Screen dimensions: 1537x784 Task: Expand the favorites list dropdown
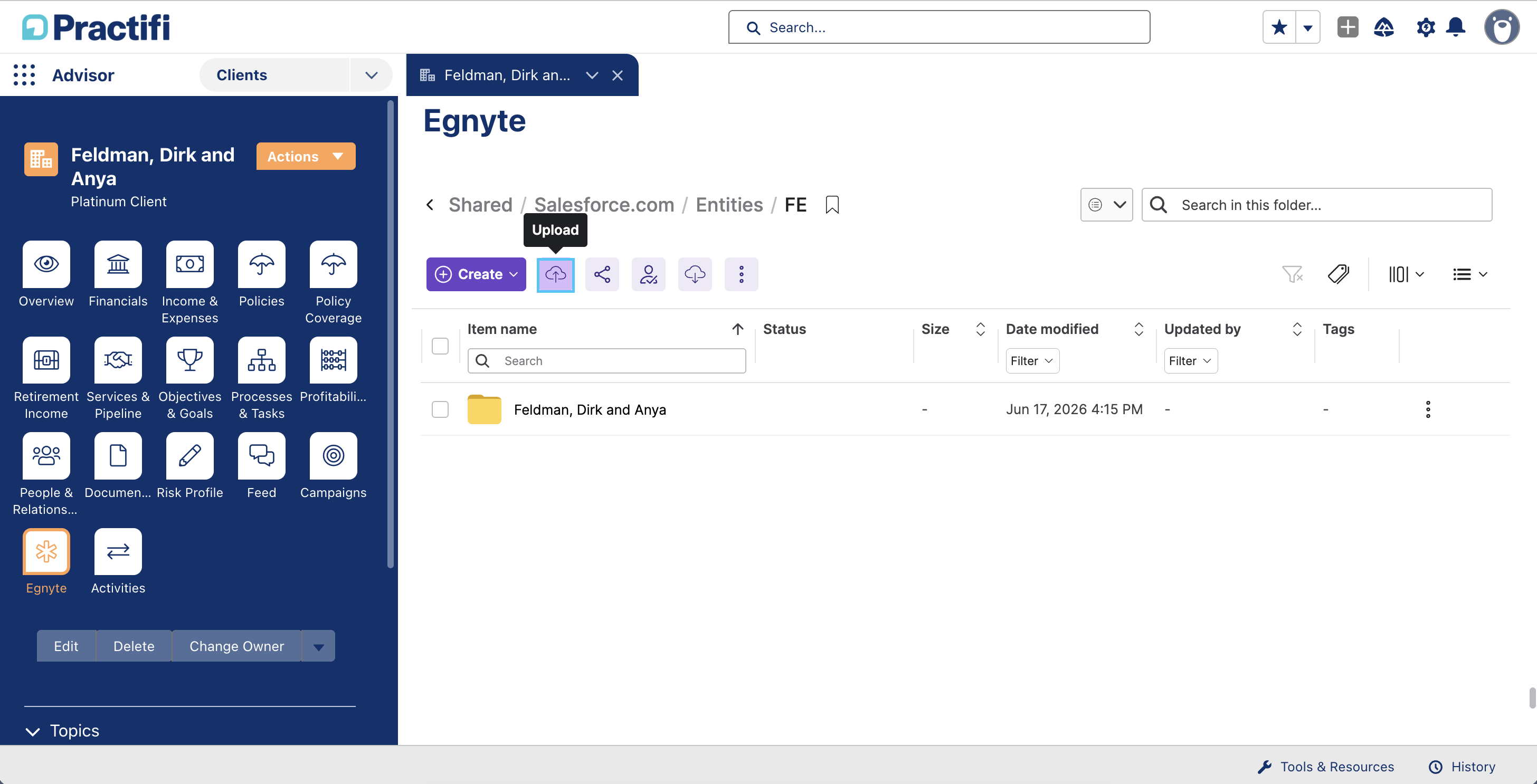click(1307, 27)
